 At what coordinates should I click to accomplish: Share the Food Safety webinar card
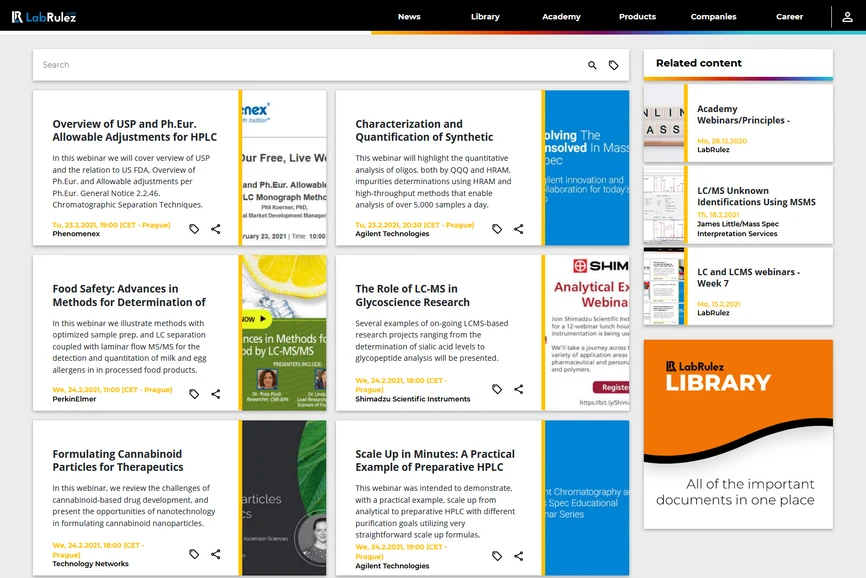[x=215, y=394]
